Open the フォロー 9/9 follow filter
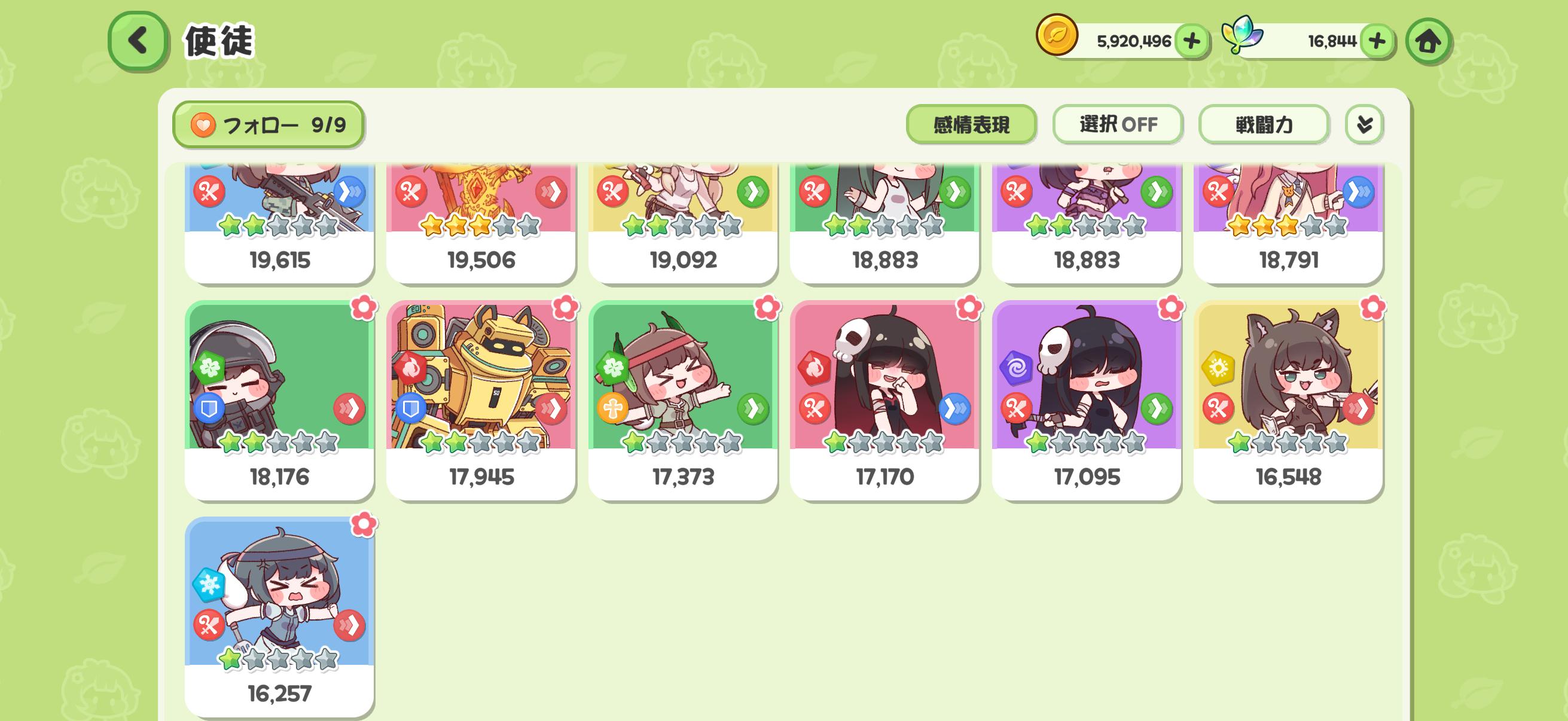Screen dimensions: 1568x721 pos(269,125)
